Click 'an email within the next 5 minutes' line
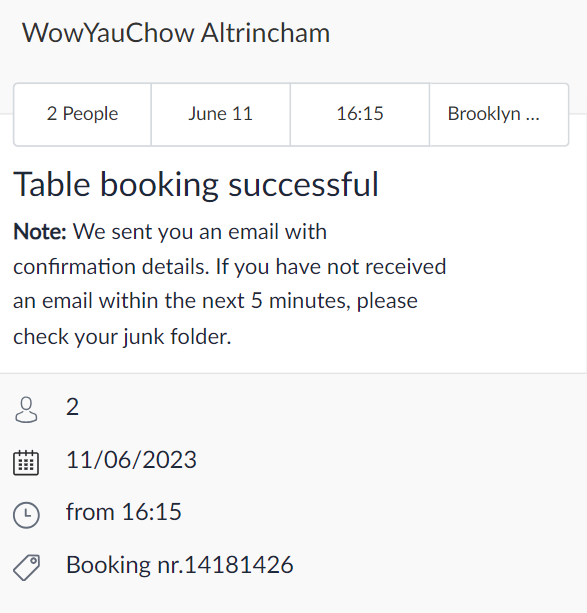 pos(215,301)
